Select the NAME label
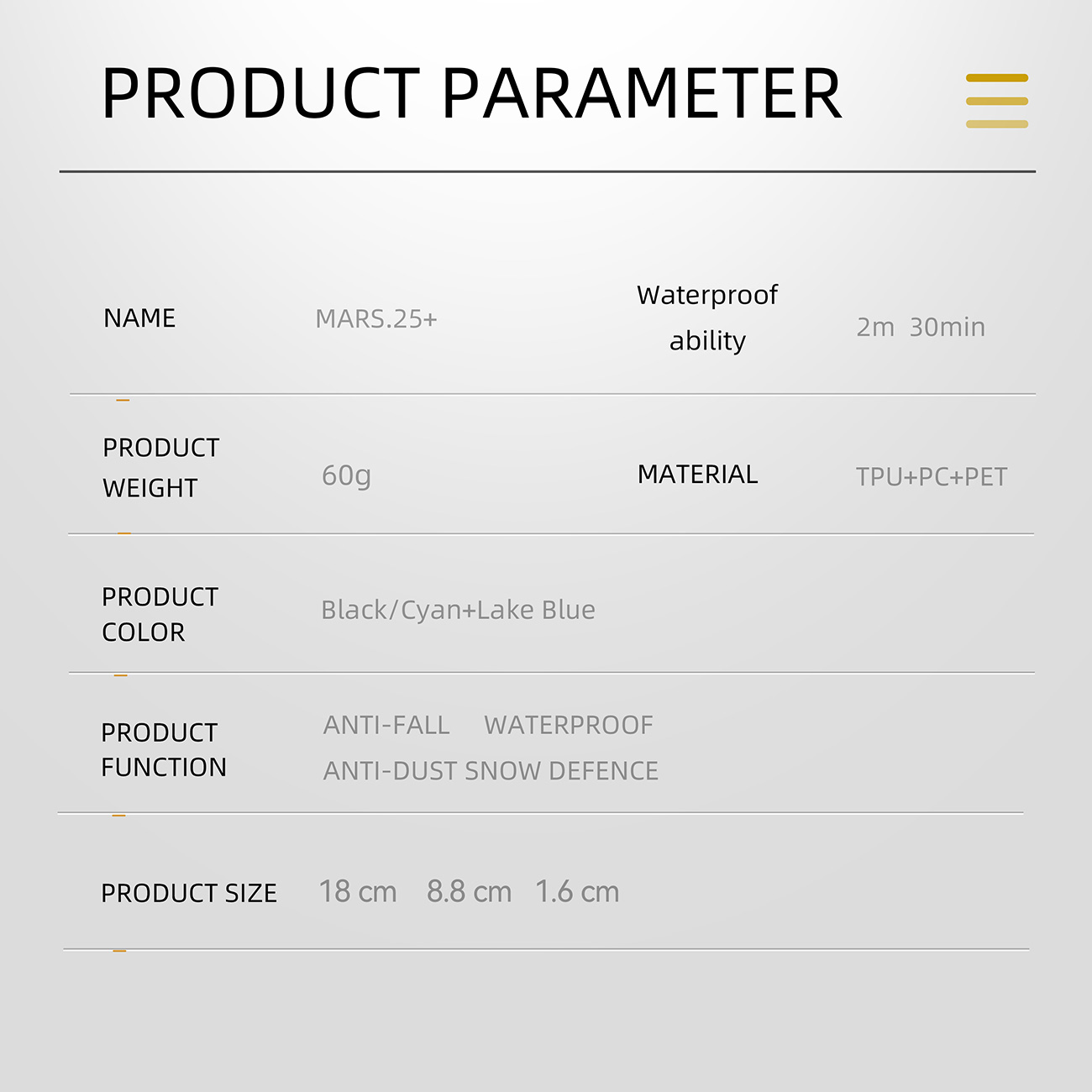The width and height of the screenshot is (1092, 1092). pyautogui.click(x=139, y=318)
